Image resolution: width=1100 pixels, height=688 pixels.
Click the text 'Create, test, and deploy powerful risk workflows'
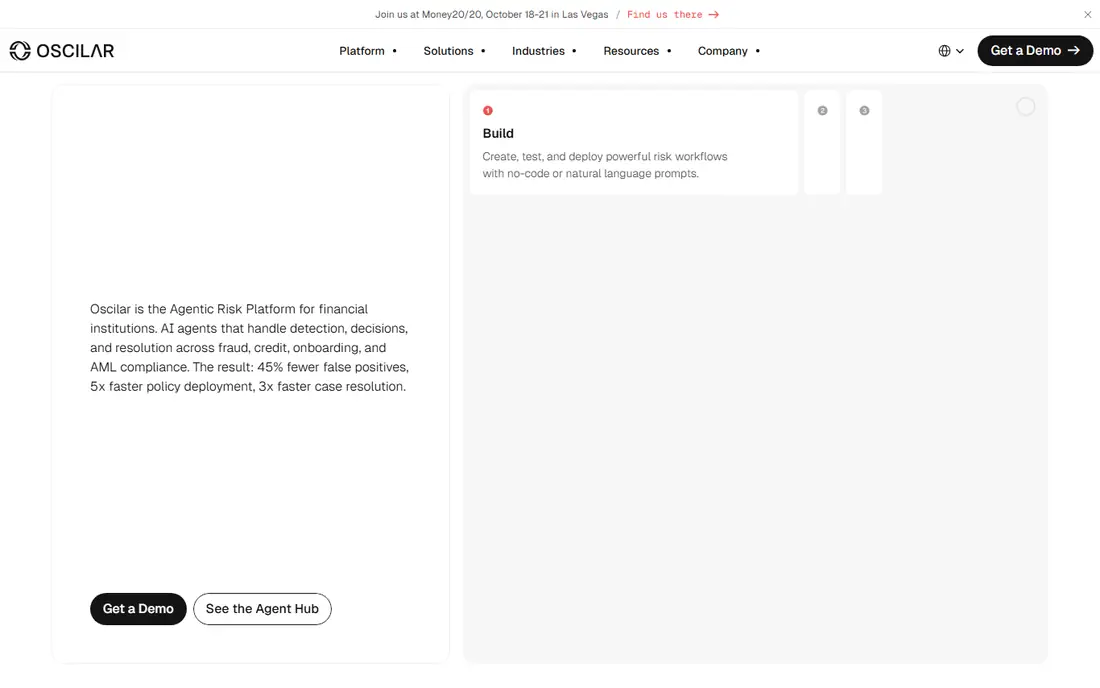point(605,156)
